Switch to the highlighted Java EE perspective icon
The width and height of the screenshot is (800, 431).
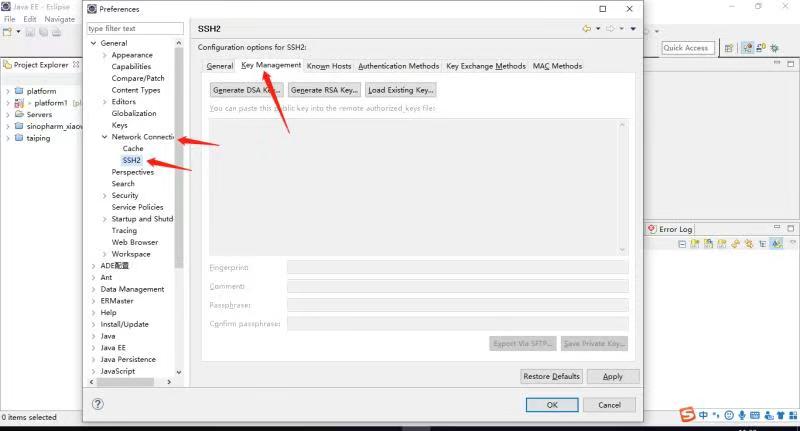click(x=747, y=48)
